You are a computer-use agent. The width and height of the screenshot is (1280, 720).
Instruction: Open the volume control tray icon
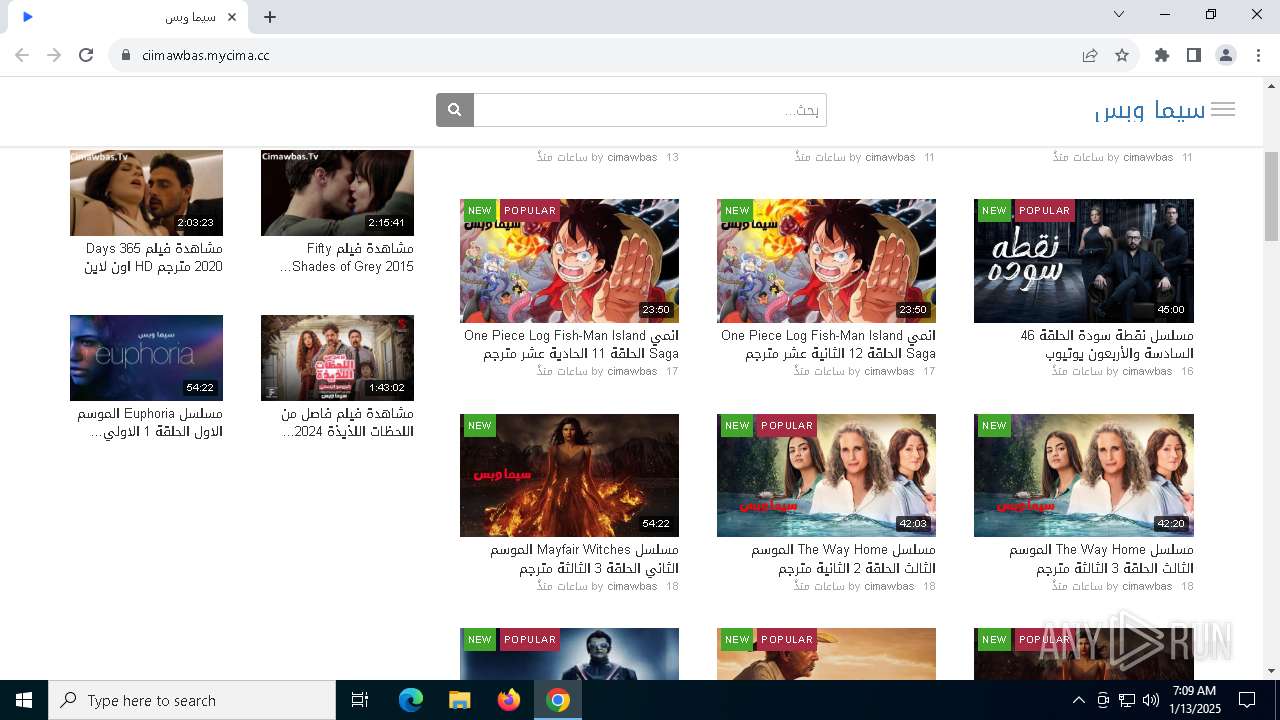tap(1151, 700)
